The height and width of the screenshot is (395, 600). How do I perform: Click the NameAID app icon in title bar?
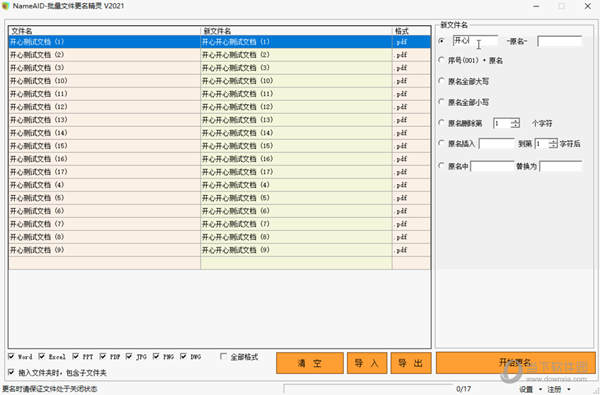pyautogui.click(x=5, y=6)
